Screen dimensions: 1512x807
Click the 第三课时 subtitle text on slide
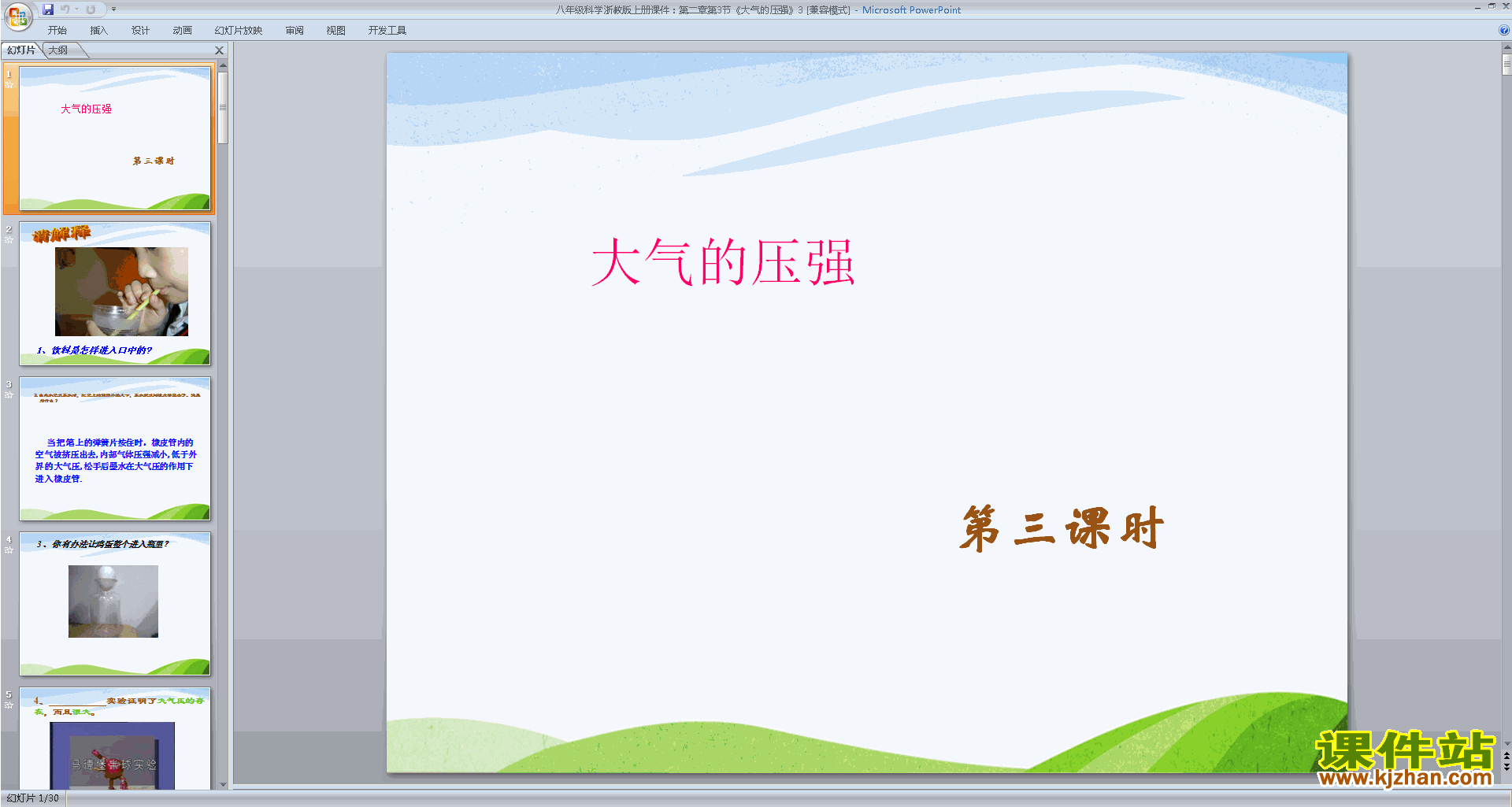tap(1062, 528)
